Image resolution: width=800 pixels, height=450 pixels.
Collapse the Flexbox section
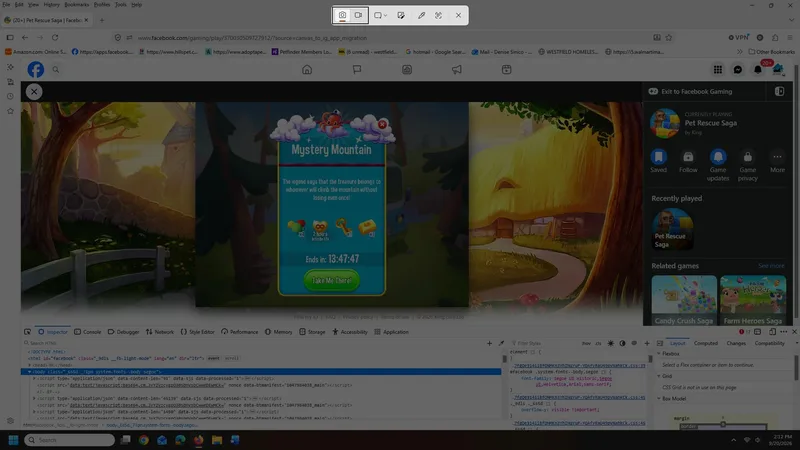tap(659, 354)
